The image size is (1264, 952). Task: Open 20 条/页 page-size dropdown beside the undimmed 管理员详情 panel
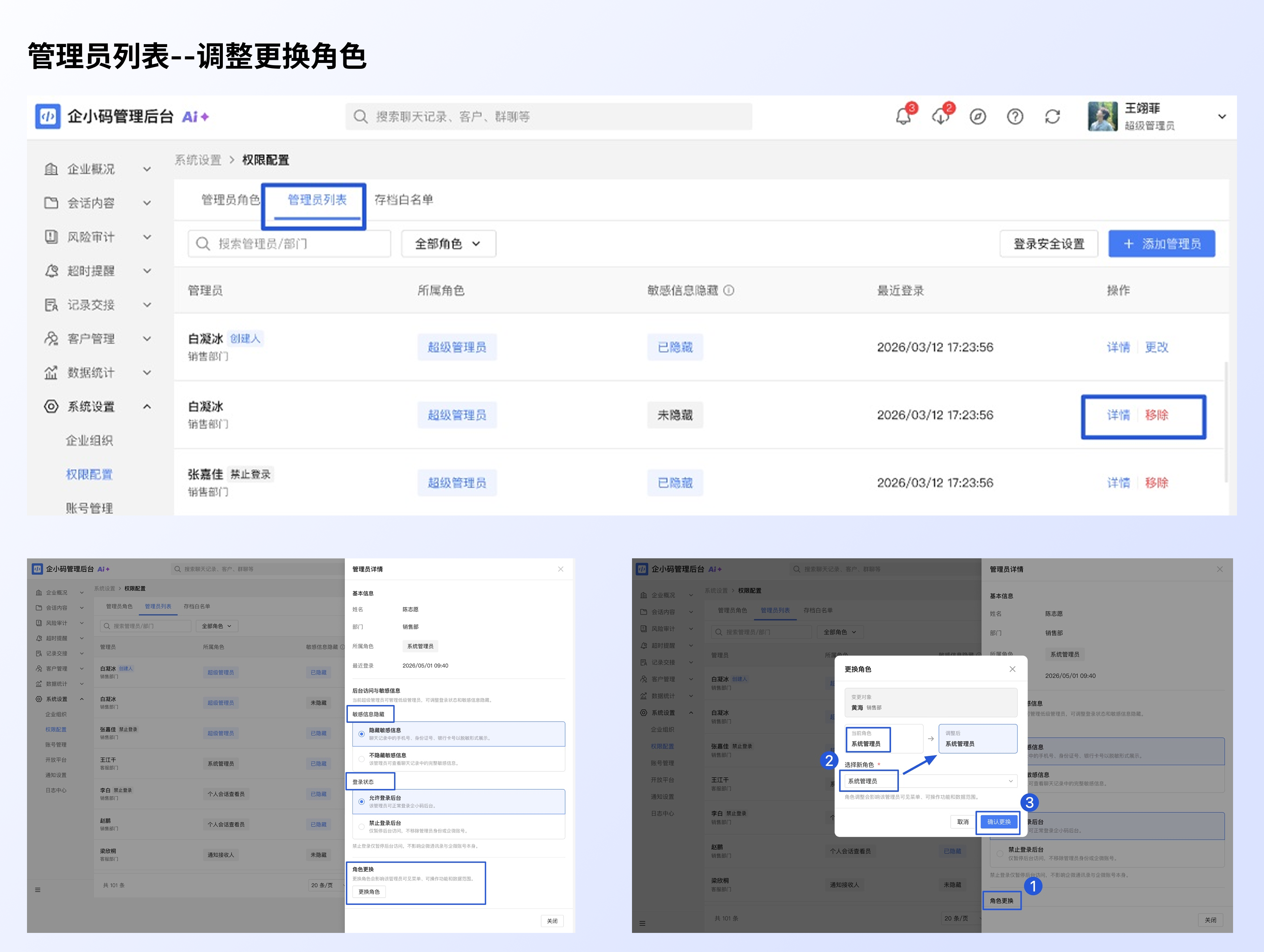click(x=326, y=885)
